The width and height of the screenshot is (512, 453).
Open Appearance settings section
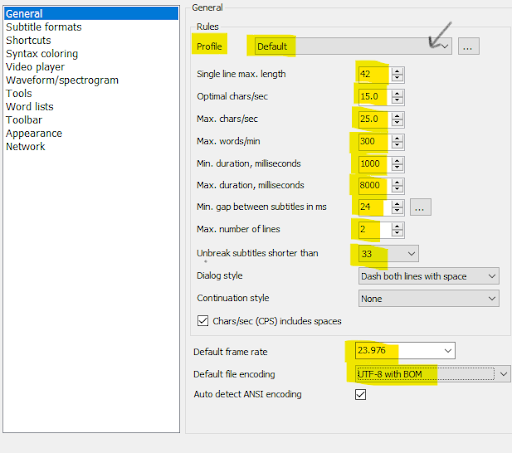(x=34, y=133)
